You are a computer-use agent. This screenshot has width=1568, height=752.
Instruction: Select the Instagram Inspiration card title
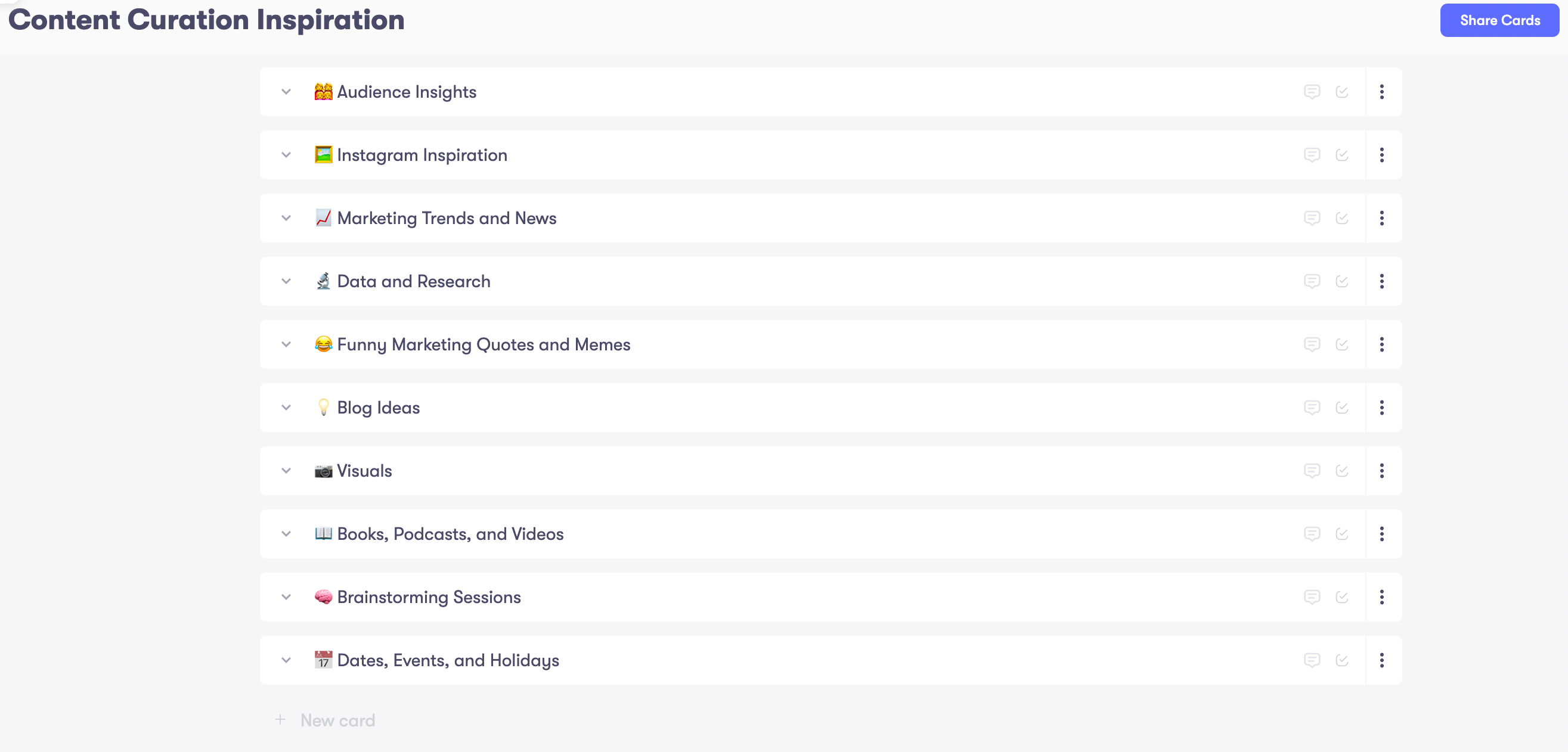coord(422,155)
